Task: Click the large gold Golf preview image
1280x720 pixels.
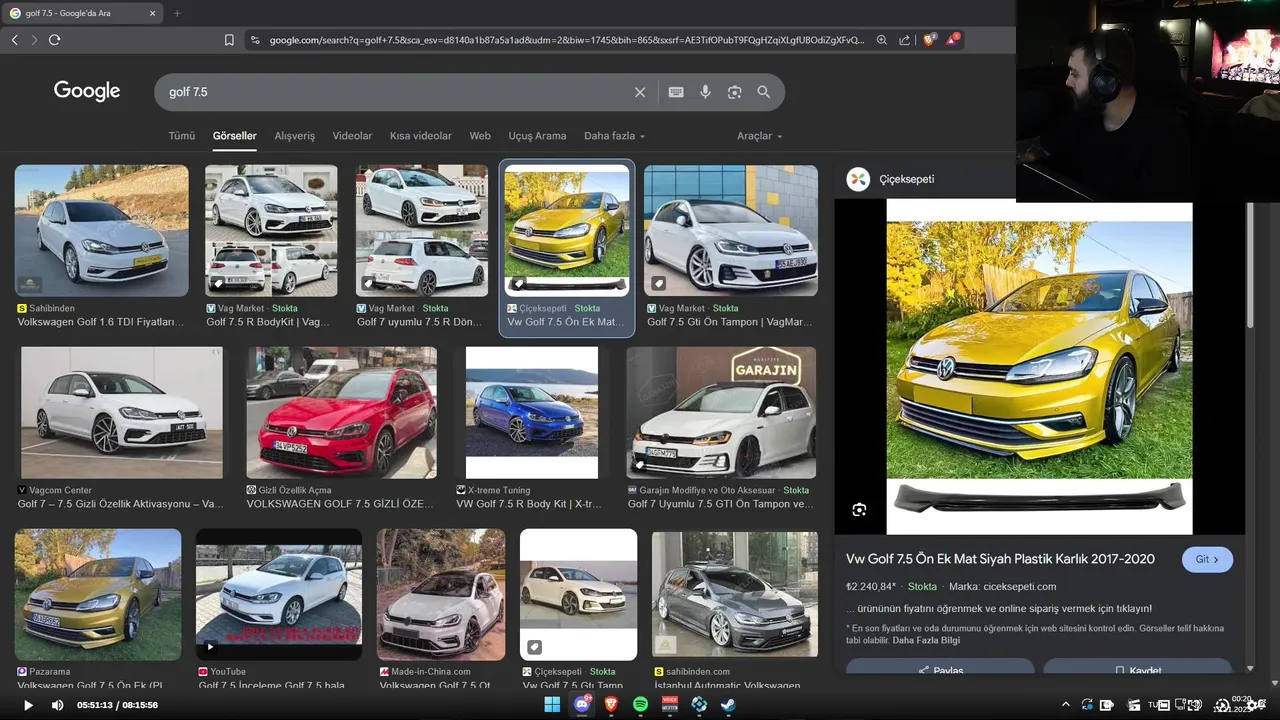Action: point(1039,368)
